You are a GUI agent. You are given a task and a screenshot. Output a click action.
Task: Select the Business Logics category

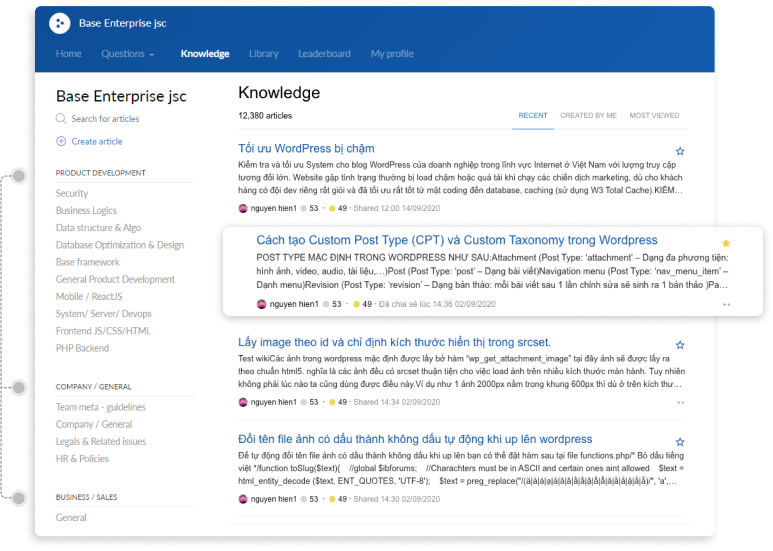86,210
